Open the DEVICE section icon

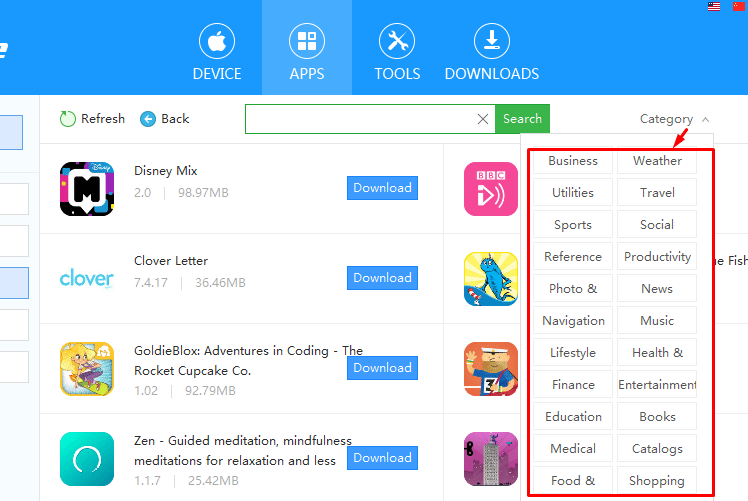217,41
